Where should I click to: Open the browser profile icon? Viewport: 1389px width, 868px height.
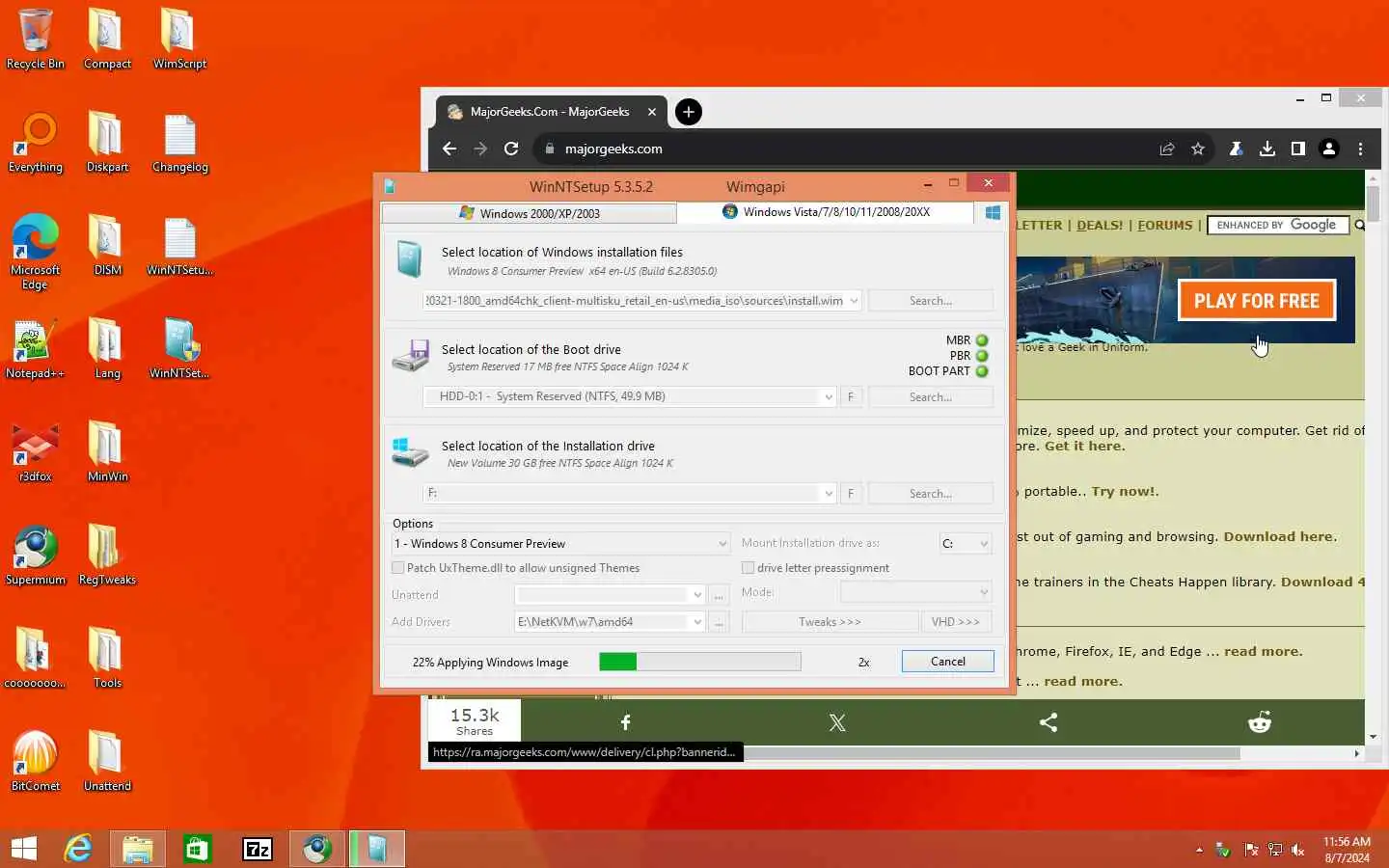point(1329,149)
